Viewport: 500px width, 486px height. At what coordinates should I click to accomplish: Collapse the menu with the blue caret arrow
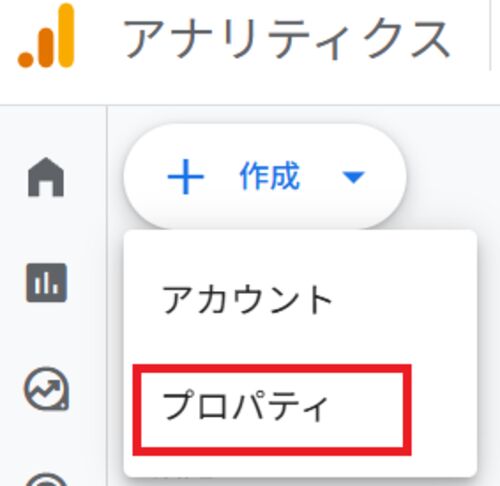(x=354, y=177)
